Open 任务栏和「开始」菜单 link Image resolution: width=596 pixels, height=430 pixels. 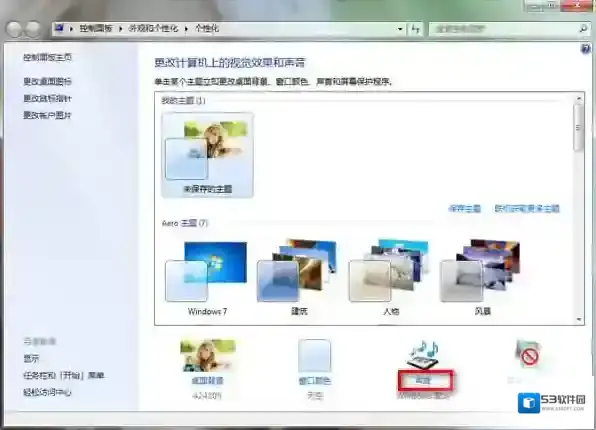tap(63, 375)
